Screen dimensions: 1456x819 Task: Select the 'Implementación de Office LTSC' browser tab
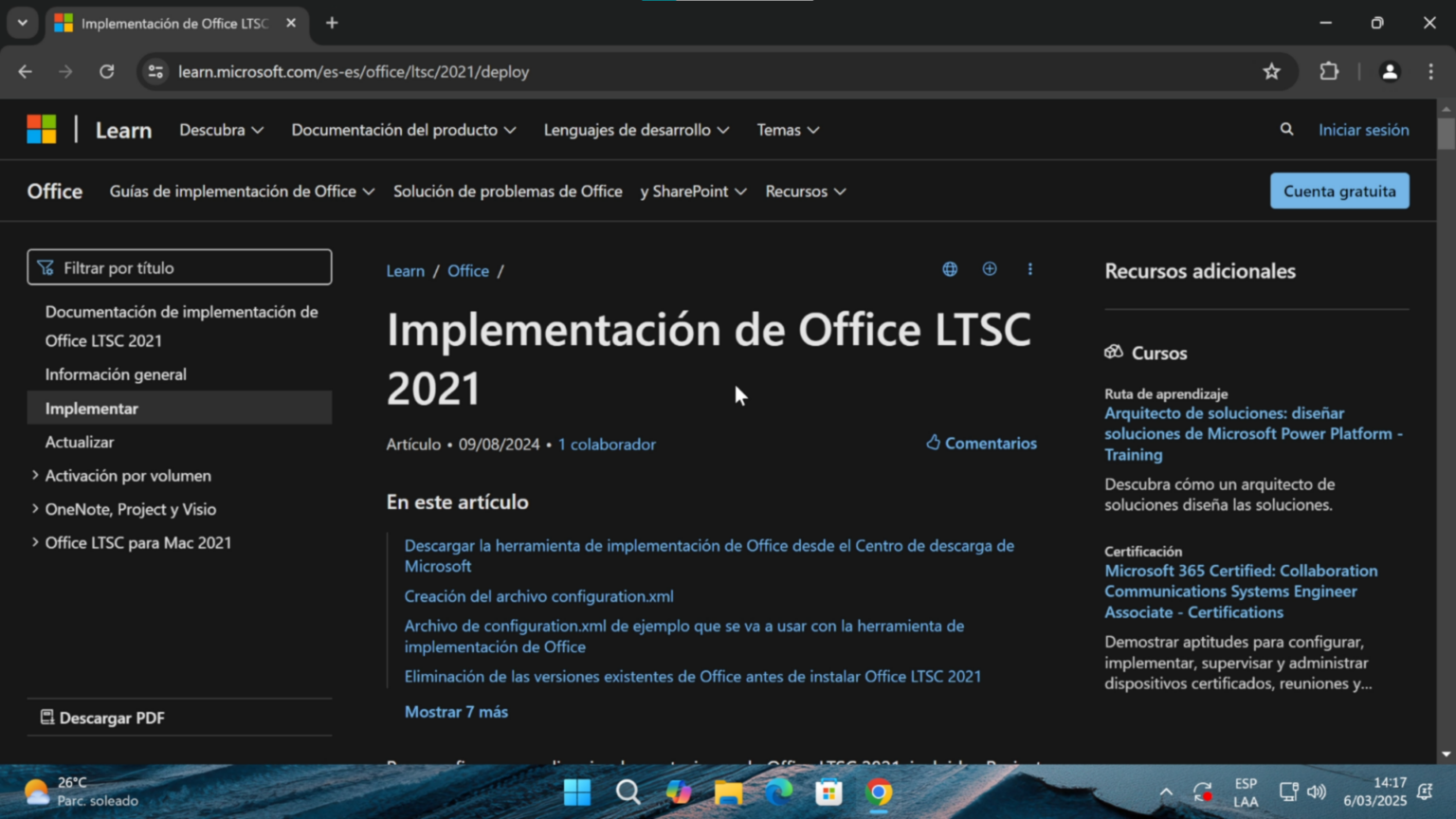tap(171, 23)
